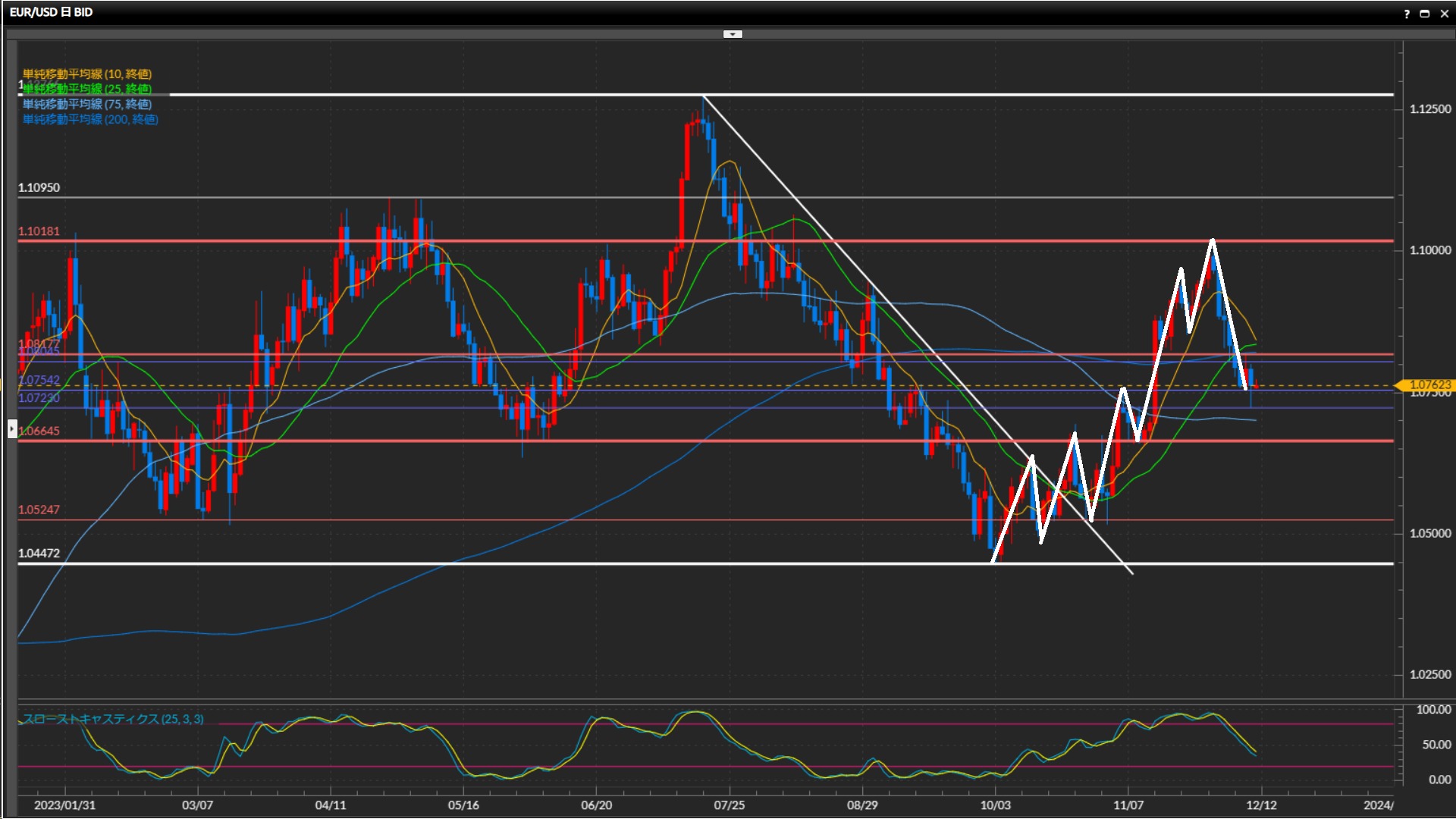1456x819 pixels.
Task: Click the 75-period moving average legend
Action: point(87,104)
